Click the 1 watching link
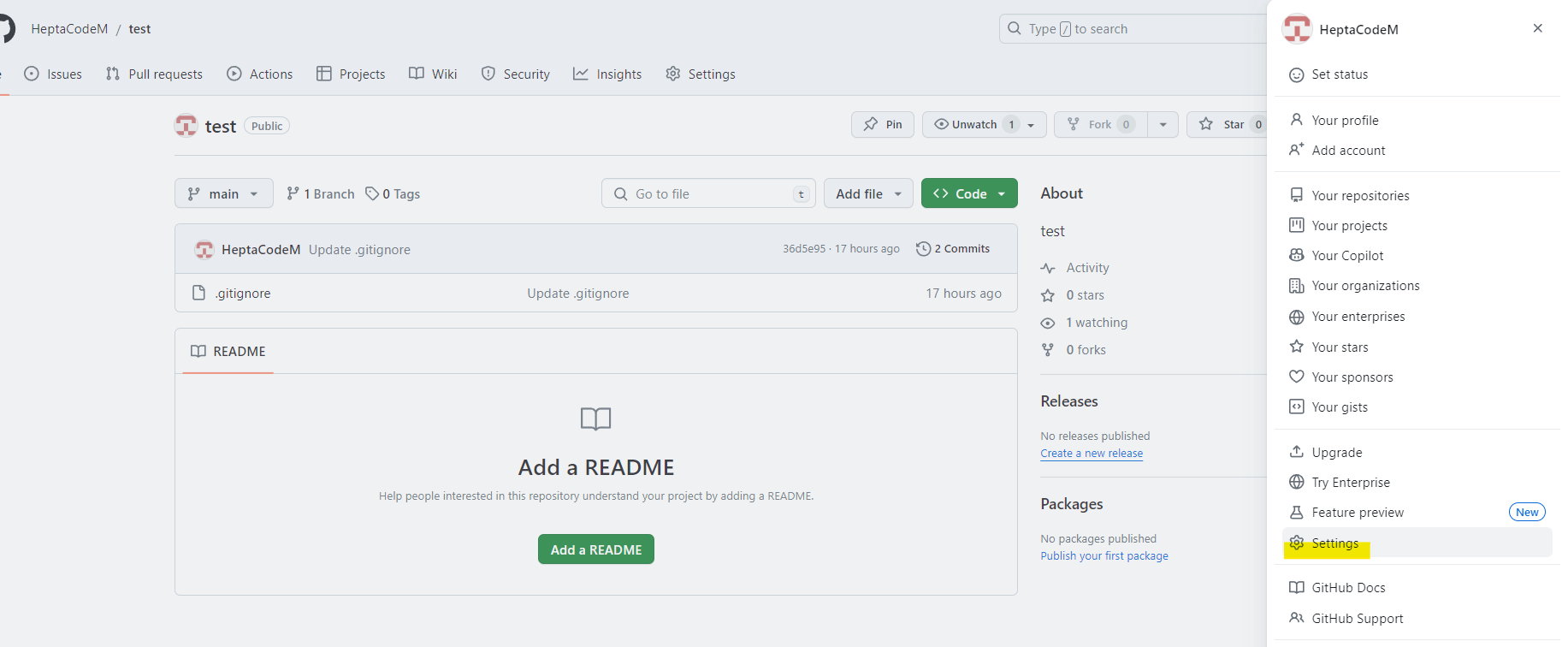 1084,323
